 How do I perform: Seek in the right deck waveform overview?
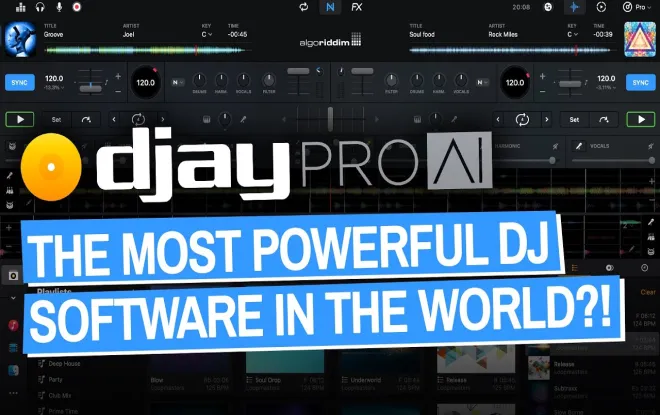[x=511, y=51]
